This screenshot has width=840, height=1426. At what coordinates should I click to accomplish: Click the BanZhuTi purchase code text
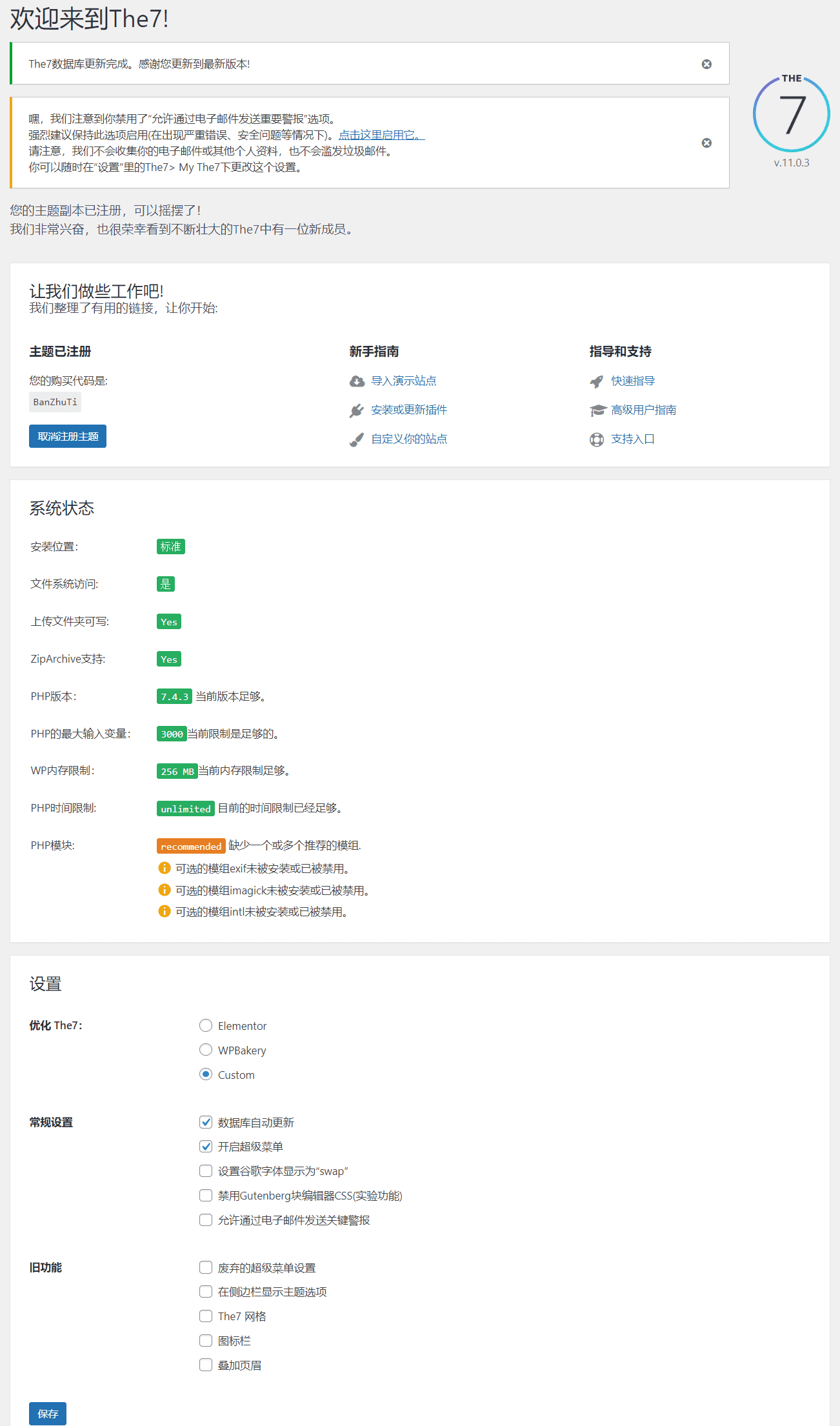tap(55, 402)
